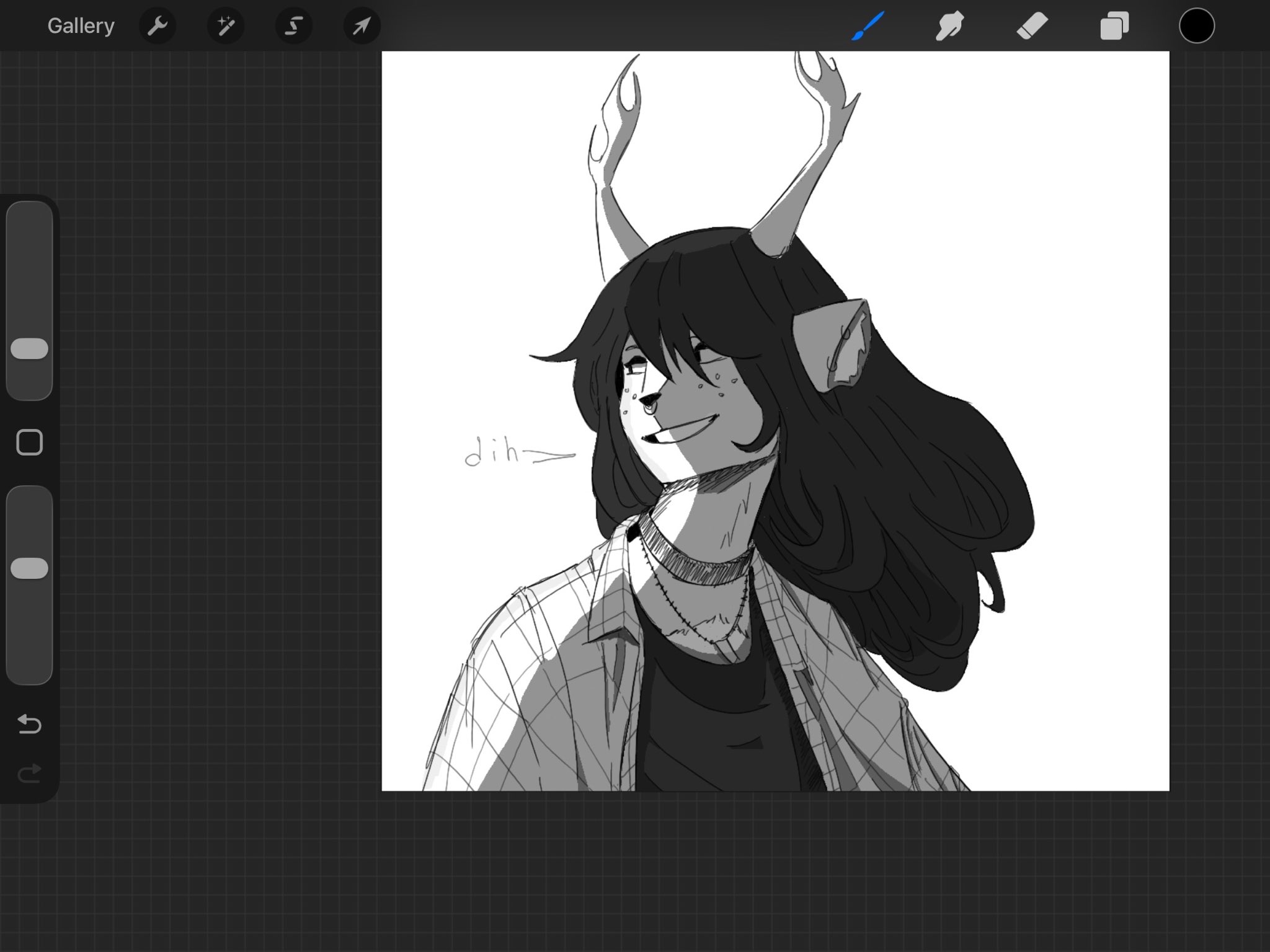This screenshot has width=1270, height=952.
Task: Return to the Gallery
Action: click(81, 26)
